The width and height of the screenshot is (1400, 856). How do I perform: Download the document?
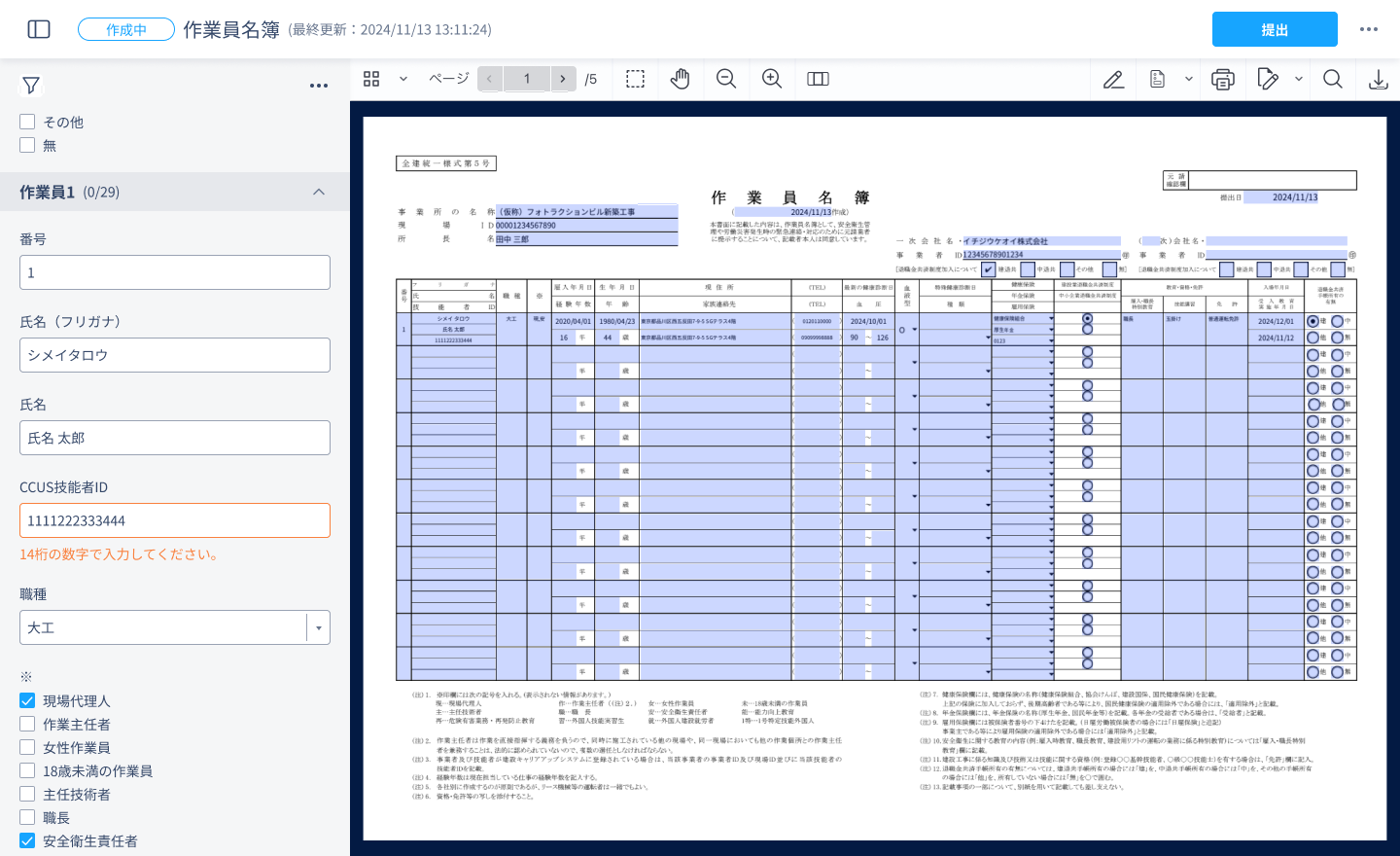1378,80
